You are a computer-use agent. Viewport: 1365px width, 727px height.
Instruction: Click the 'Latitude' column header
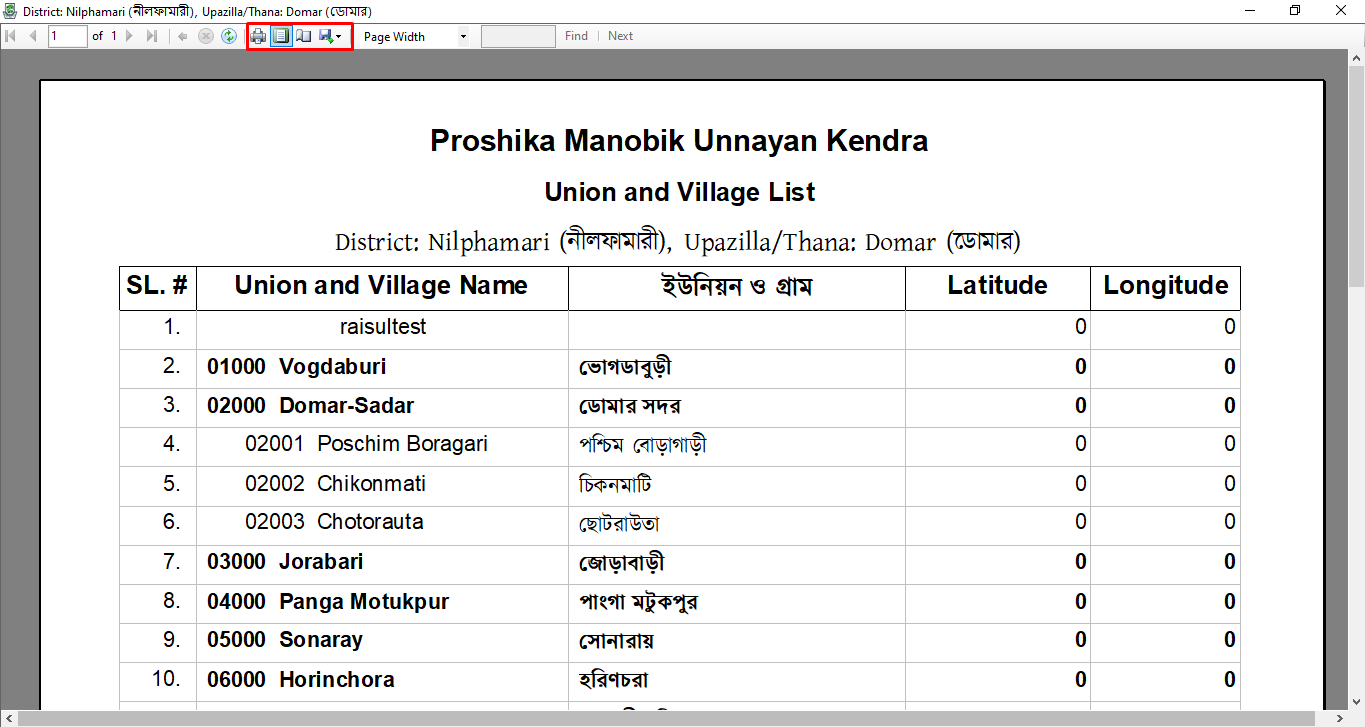[998, 286]
